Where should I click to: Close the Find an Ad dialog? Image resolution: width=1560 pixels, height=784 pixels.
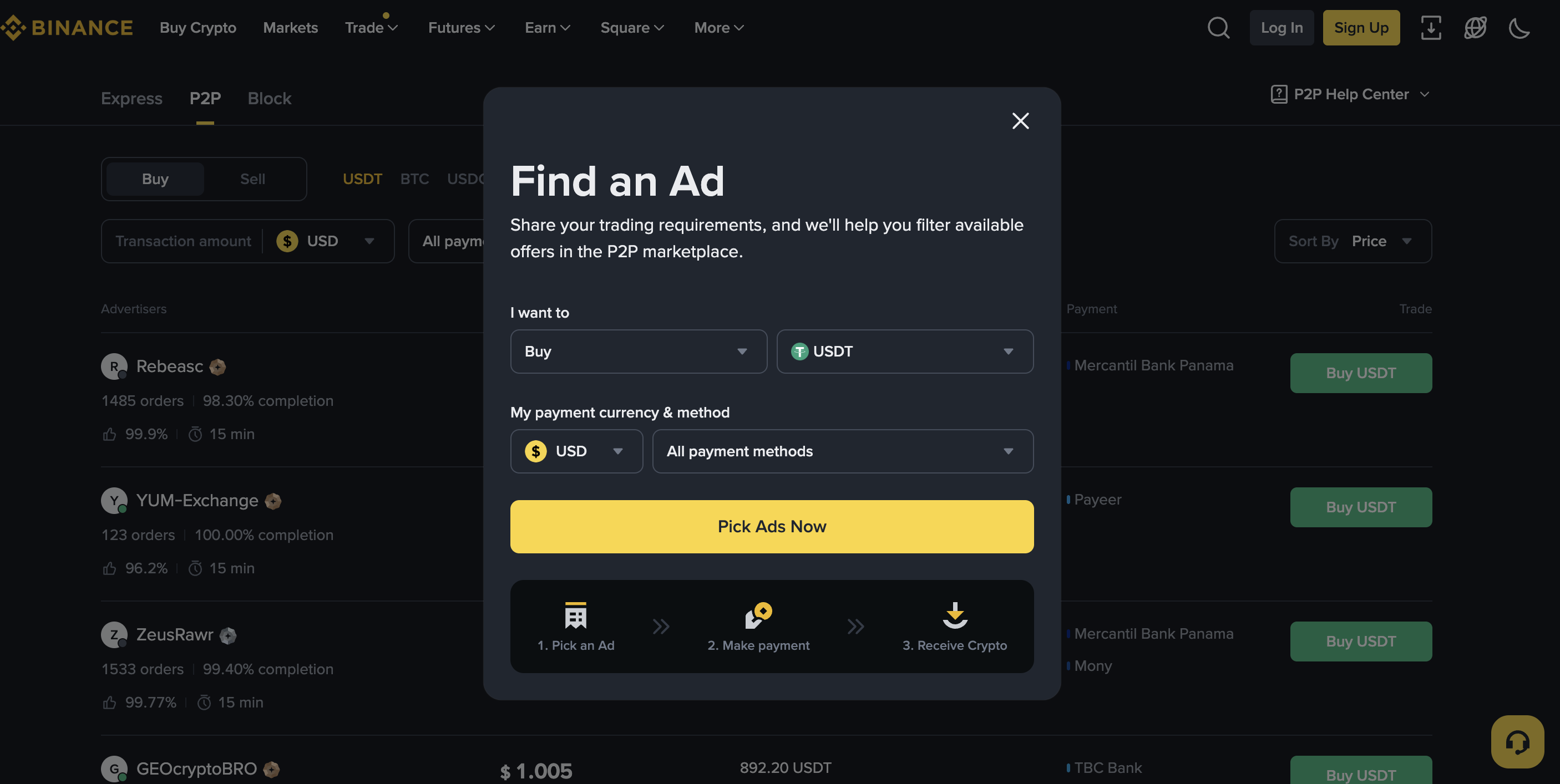click(x=1020, y=121)
